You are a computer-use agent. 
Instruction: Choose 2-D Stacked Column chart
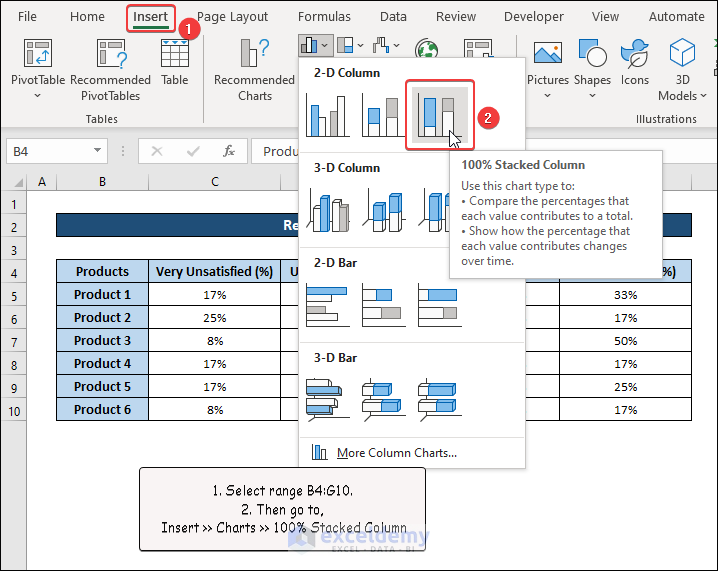384,116
